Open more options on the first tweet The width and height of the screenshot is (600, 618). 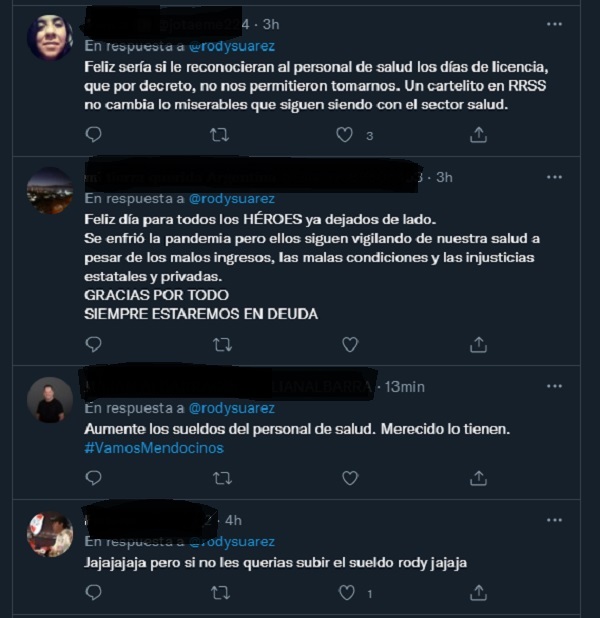point(554,24)
